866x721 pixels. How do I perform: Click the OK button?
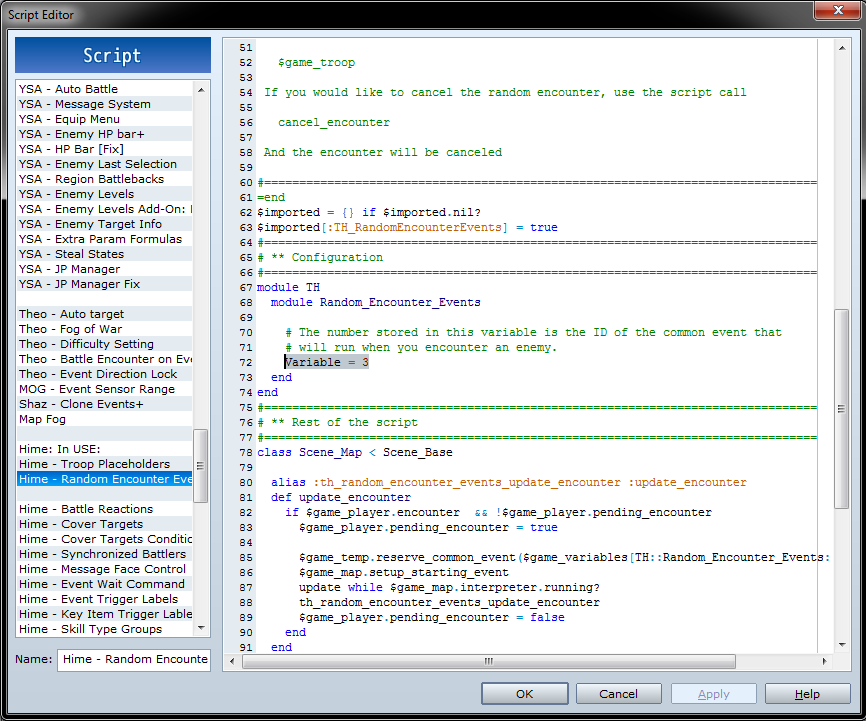pyautogui.click(x=524, y=693)
